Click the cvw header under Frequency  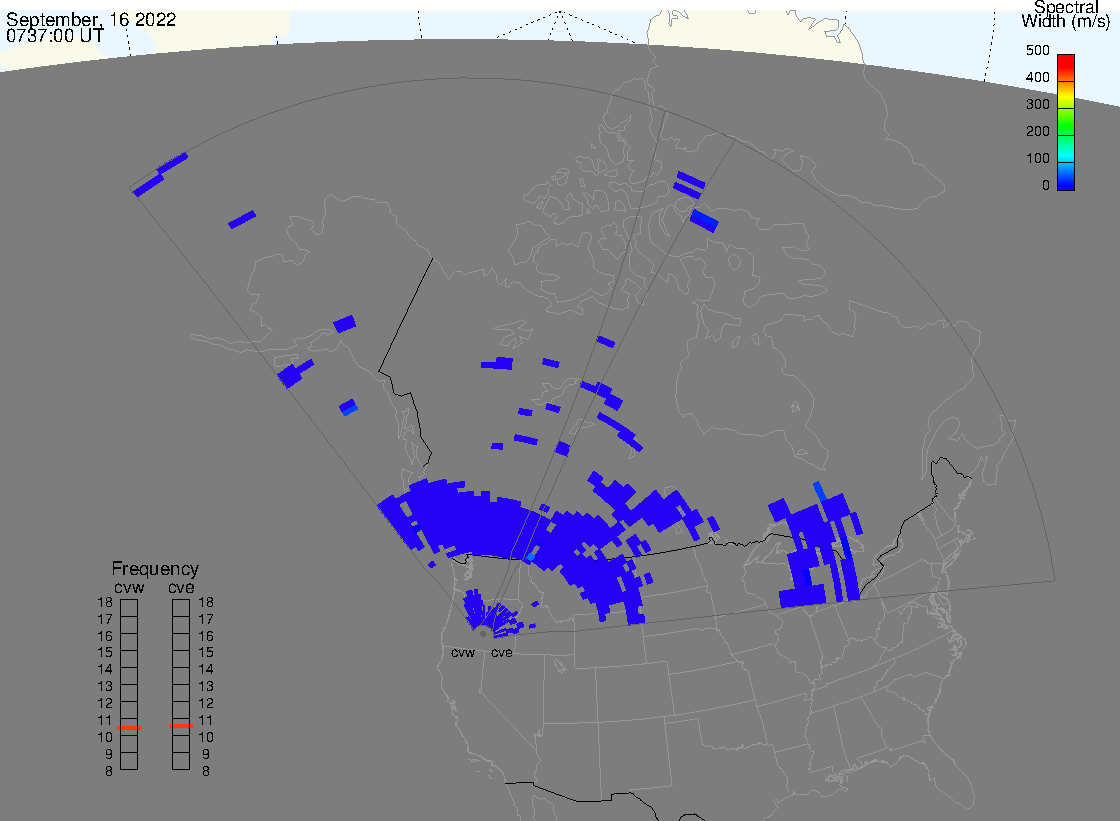tap(129, 587)
